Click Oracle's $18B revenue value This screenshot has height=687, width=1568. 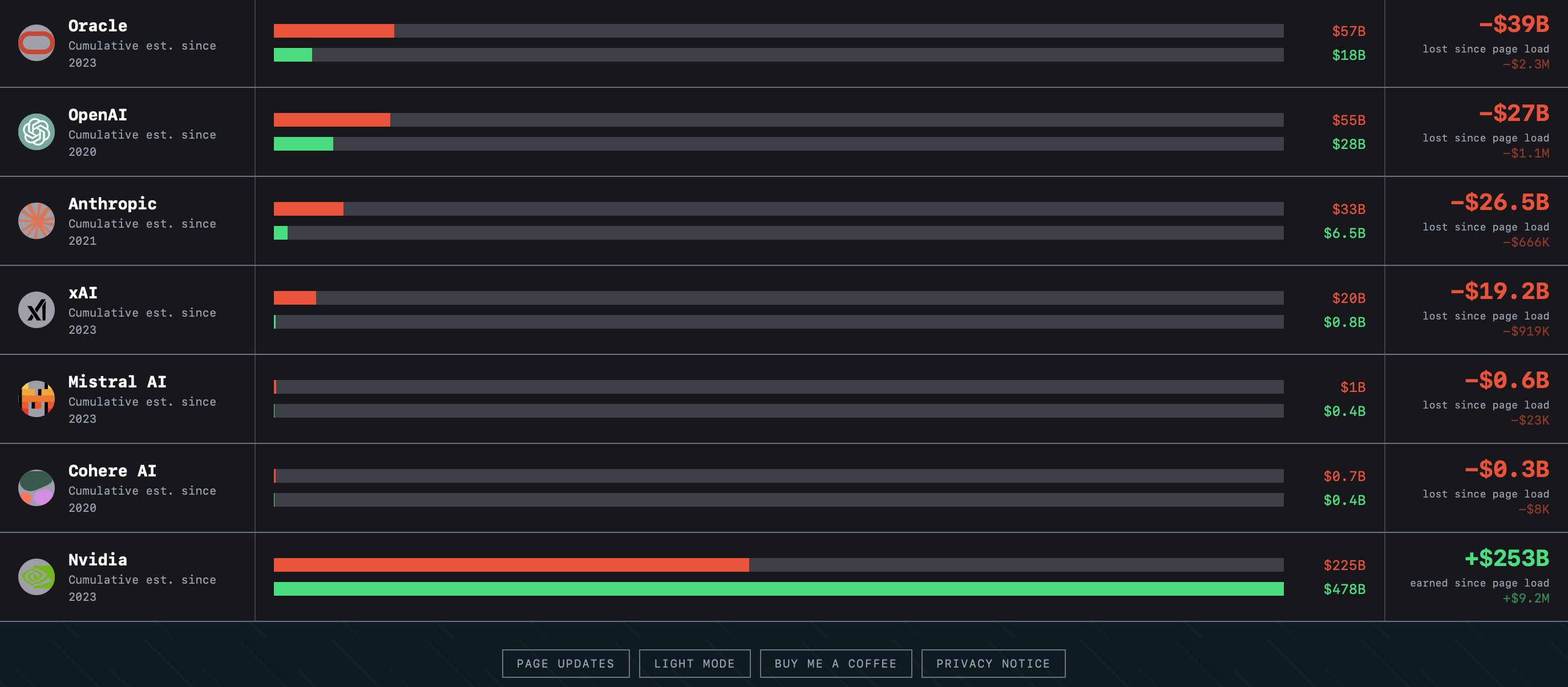point(1349,55)
